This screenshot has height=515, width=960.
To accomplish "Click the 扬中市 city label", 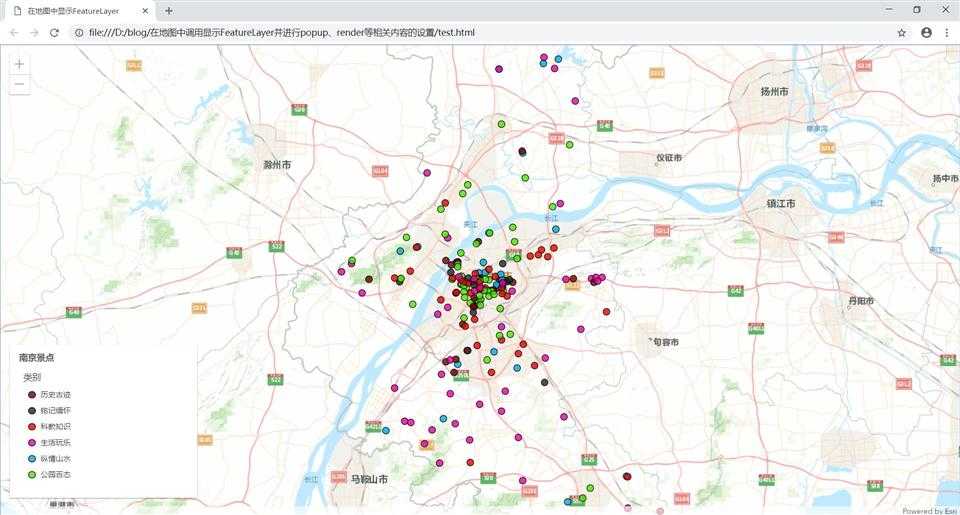I will tap(945, 178).
